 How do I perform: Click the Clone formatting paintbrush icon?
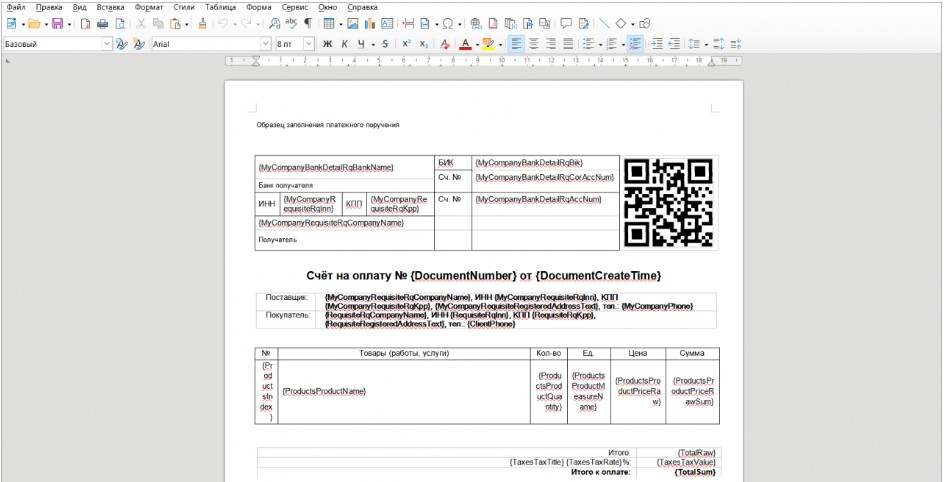point(203,23)
